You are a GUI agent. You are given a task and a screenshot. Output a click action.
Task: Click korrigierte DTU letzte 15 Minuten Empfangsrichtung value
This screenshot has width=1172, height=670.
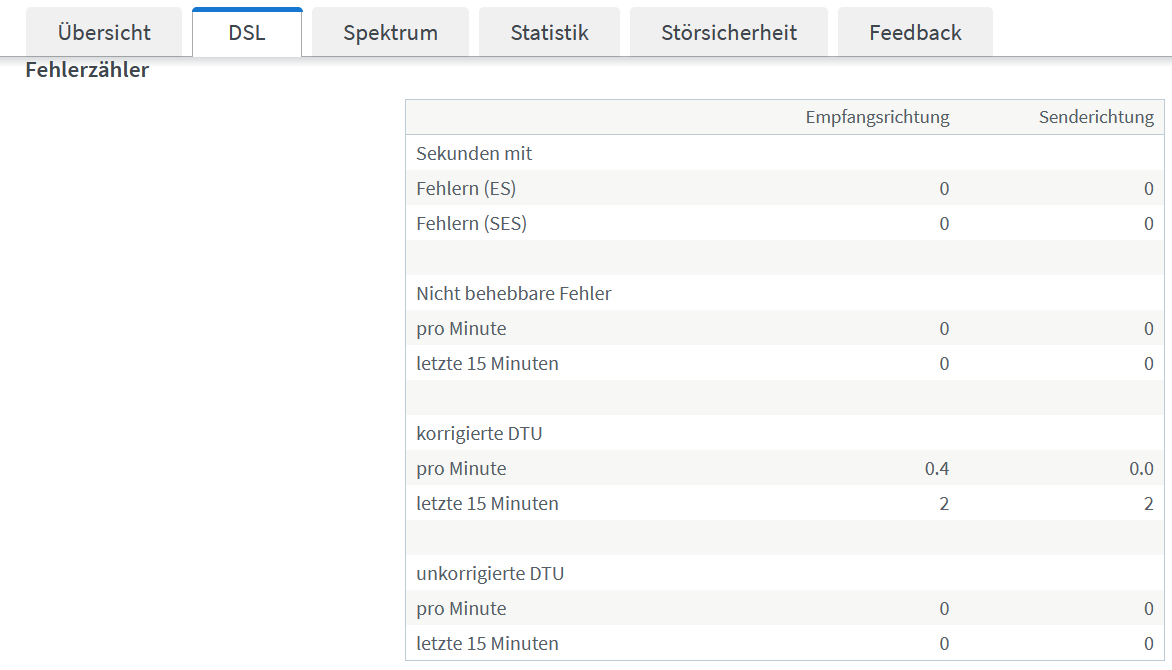[944, 504]
